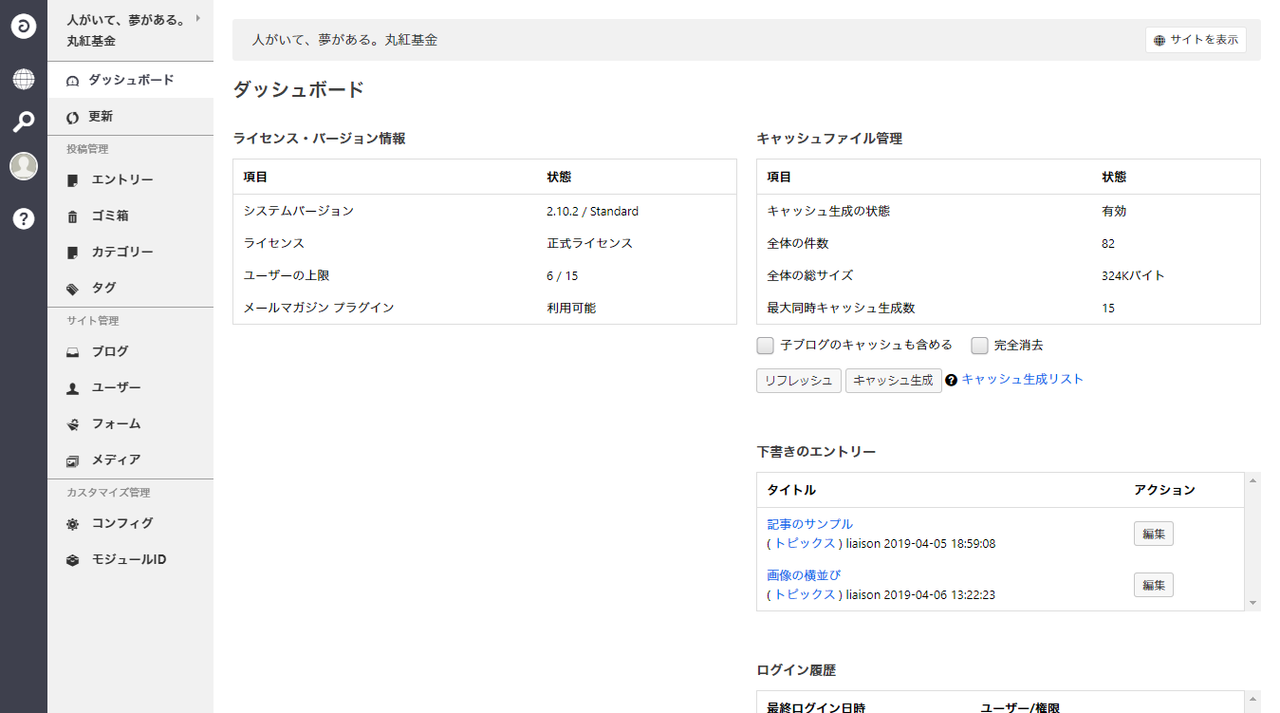Check the 完全消去 checkbox
Screen dimensions: 1280x713
pyautogui.click(x=980, y=346)
